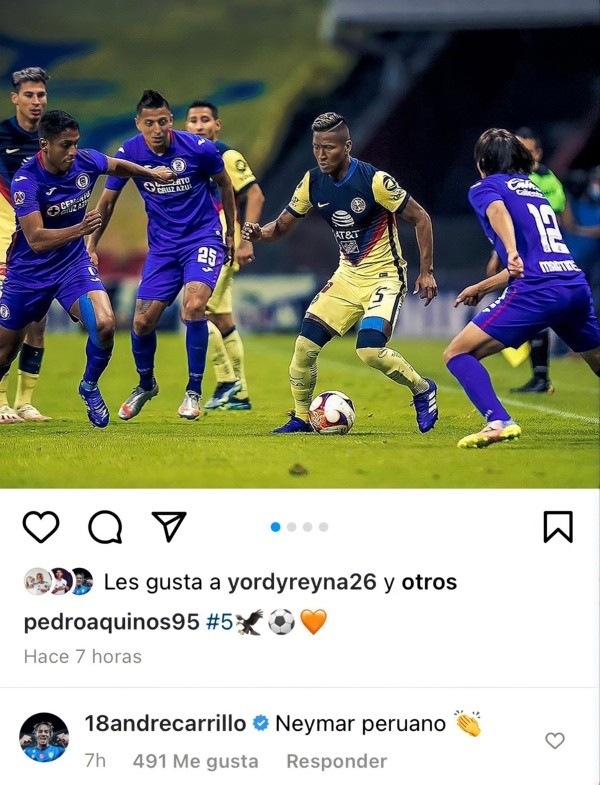Open 18andrecarrillo's profile picture
This screenshot has height=785, width=600.
[x=44, y=737]
